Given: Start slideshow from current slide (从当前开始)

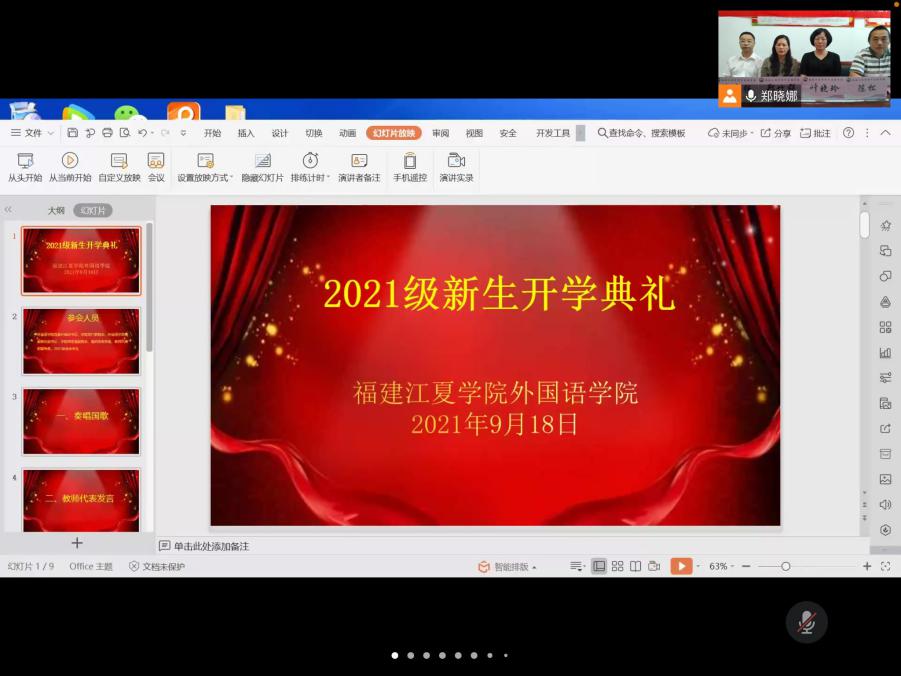Looking at the screenshot, I should point(70,166).
